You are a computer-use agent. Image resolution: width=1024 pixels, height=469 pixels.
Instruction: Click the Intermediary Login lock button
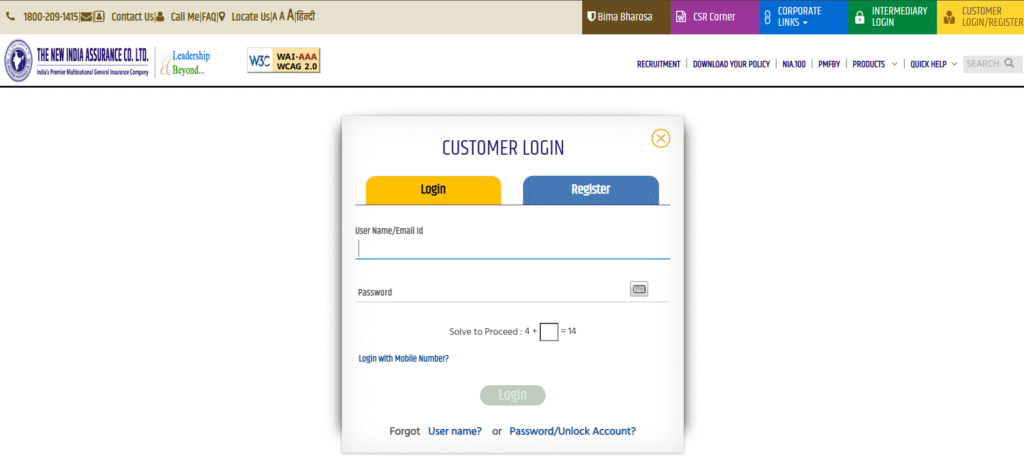[x=892, y=17]
